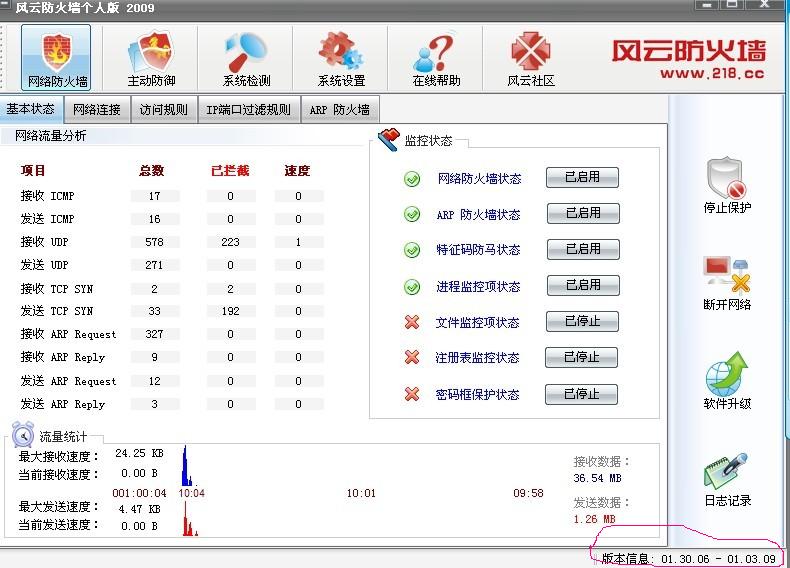This screenshot has width=790, height=568.
Task: Select the 接收 ARP Request row label
Action: [x=69, y=334]
